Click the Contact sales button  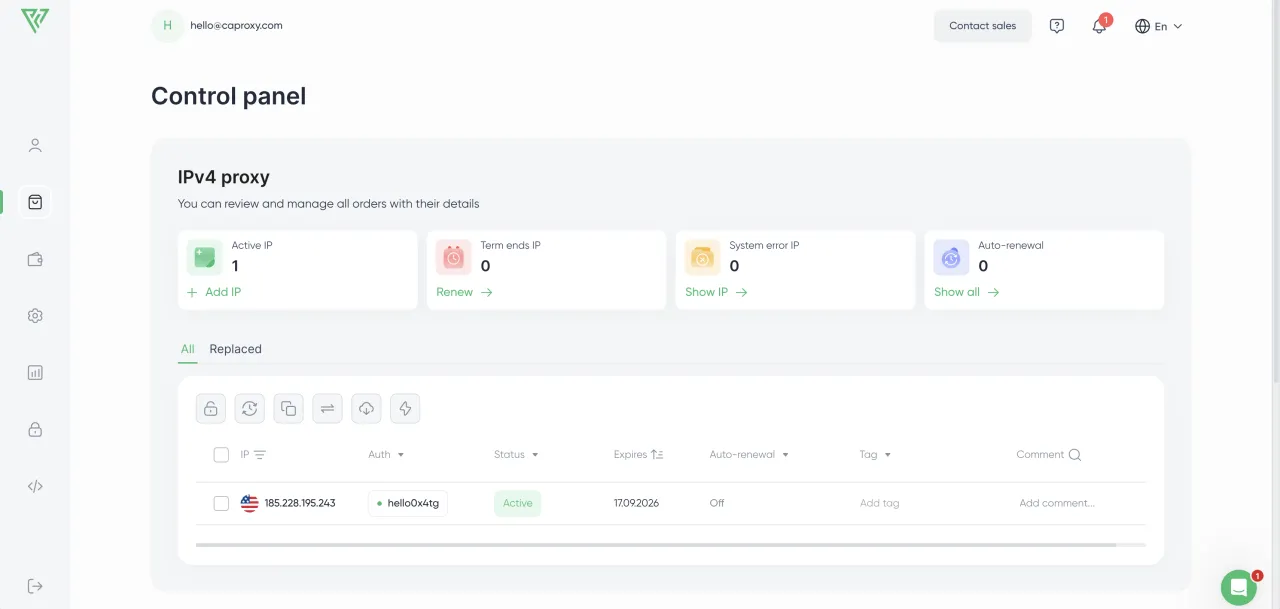[982, 26]
